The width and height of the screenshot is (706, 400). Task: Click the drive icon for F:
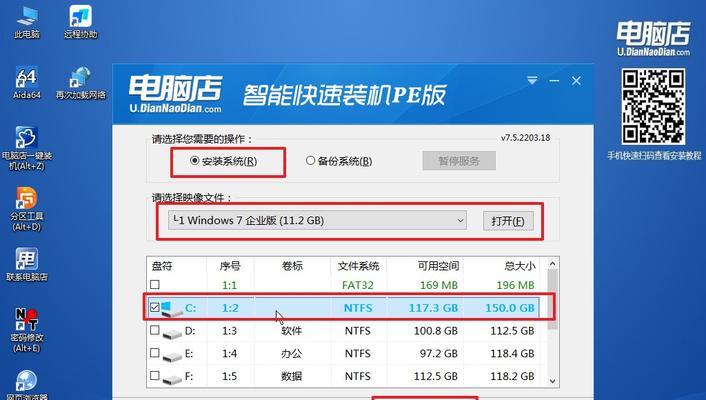(x=172, y=379)
